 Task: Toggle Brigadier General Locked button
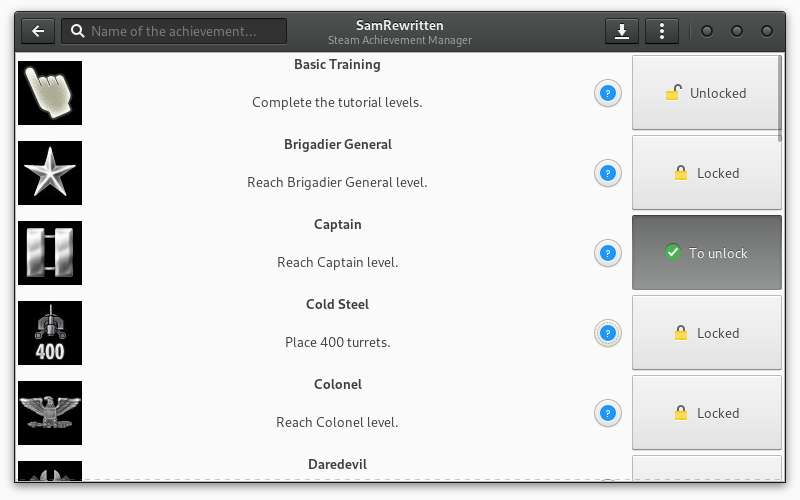pos(707,173)
